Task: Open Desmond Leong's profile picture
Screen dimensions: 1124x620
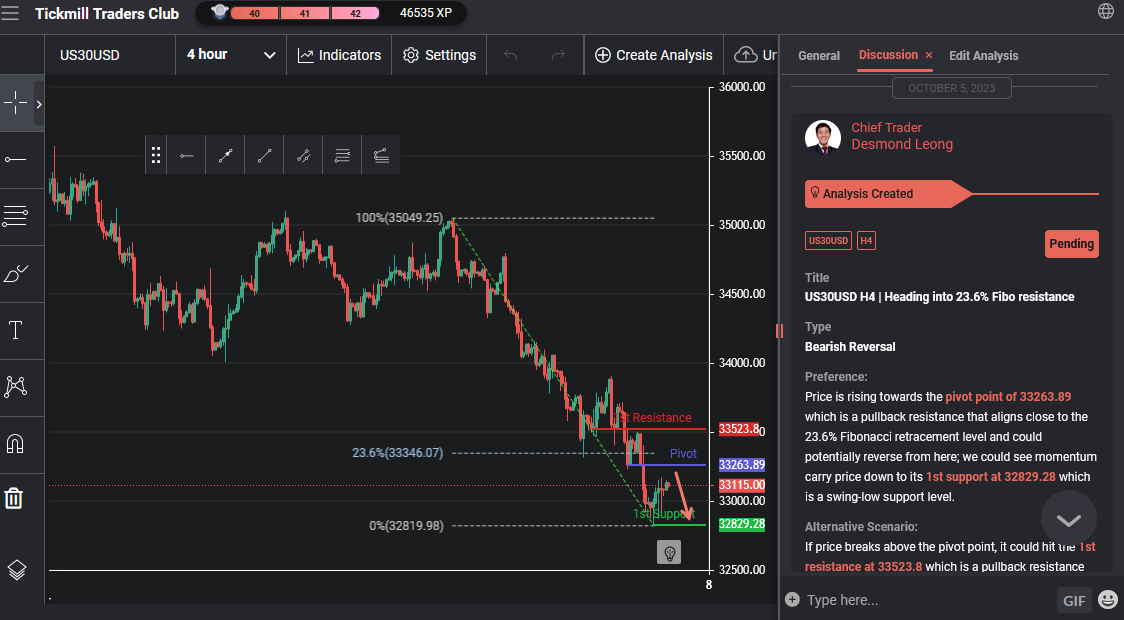Action: tap(823, 137)
